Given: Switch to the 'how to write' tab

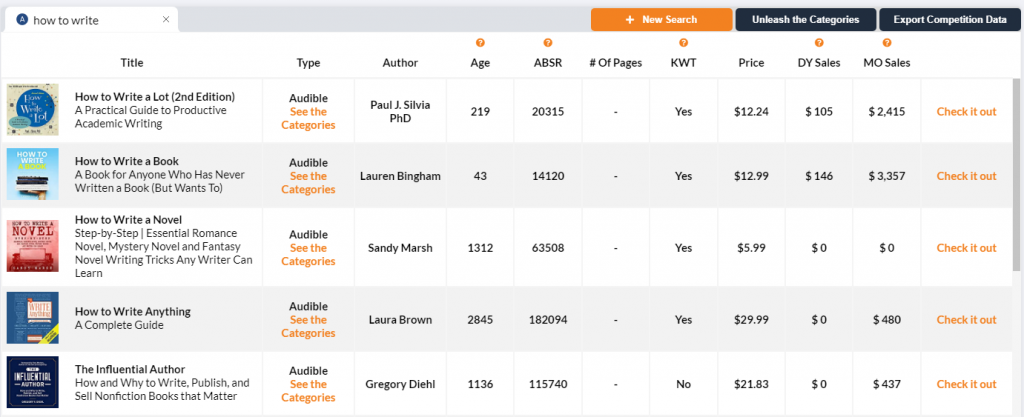Looking at the screenshot, I should 80,20.
